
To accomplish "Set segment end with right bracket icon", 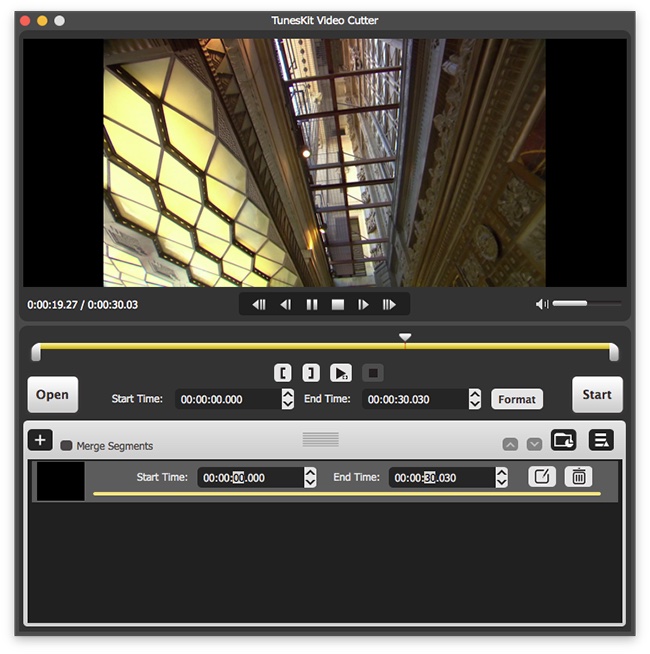I will tap(311, 373).
